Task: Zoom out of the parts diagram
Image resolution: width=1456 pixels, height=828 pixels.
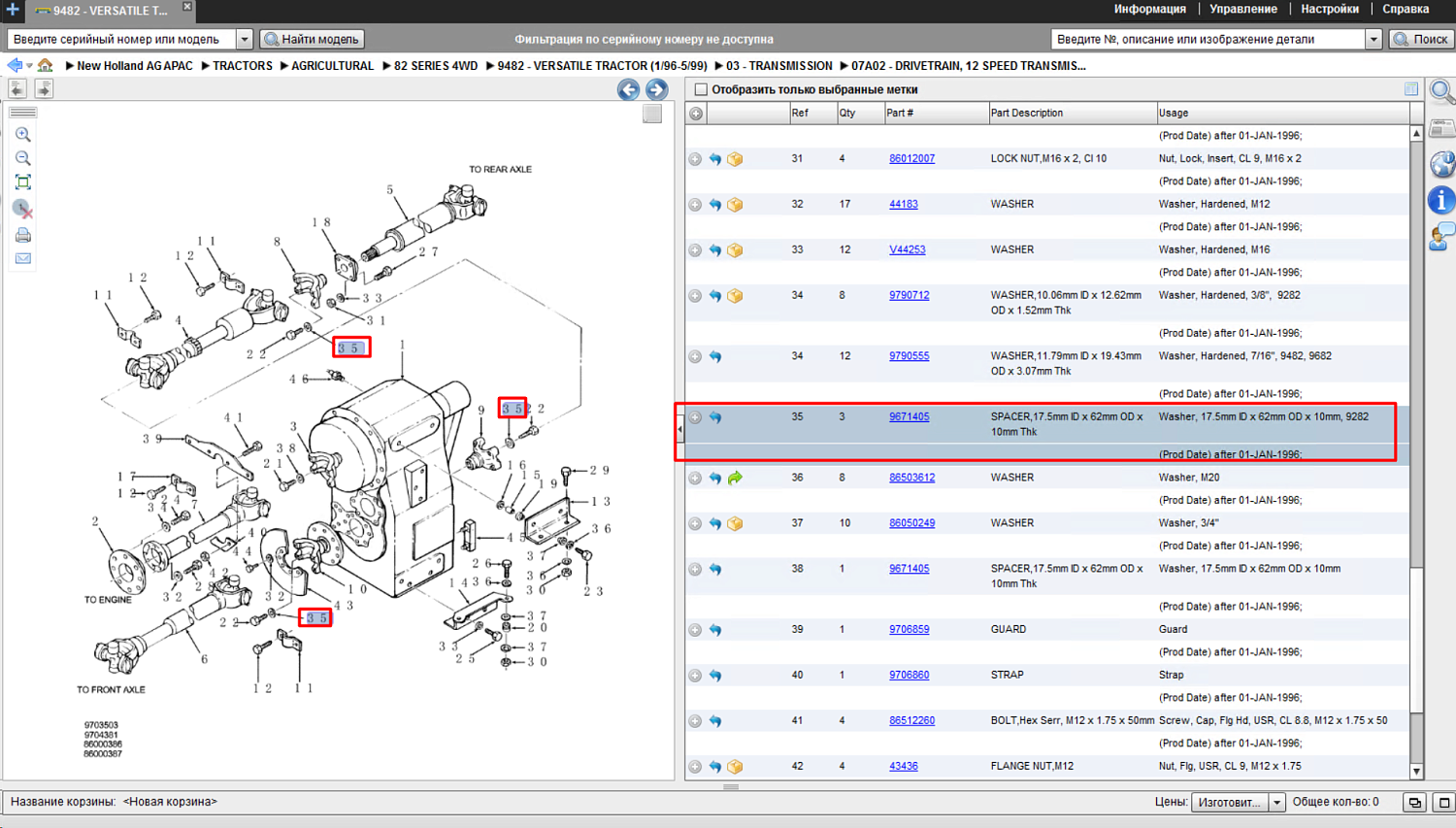Action: [x=23, y=158]
